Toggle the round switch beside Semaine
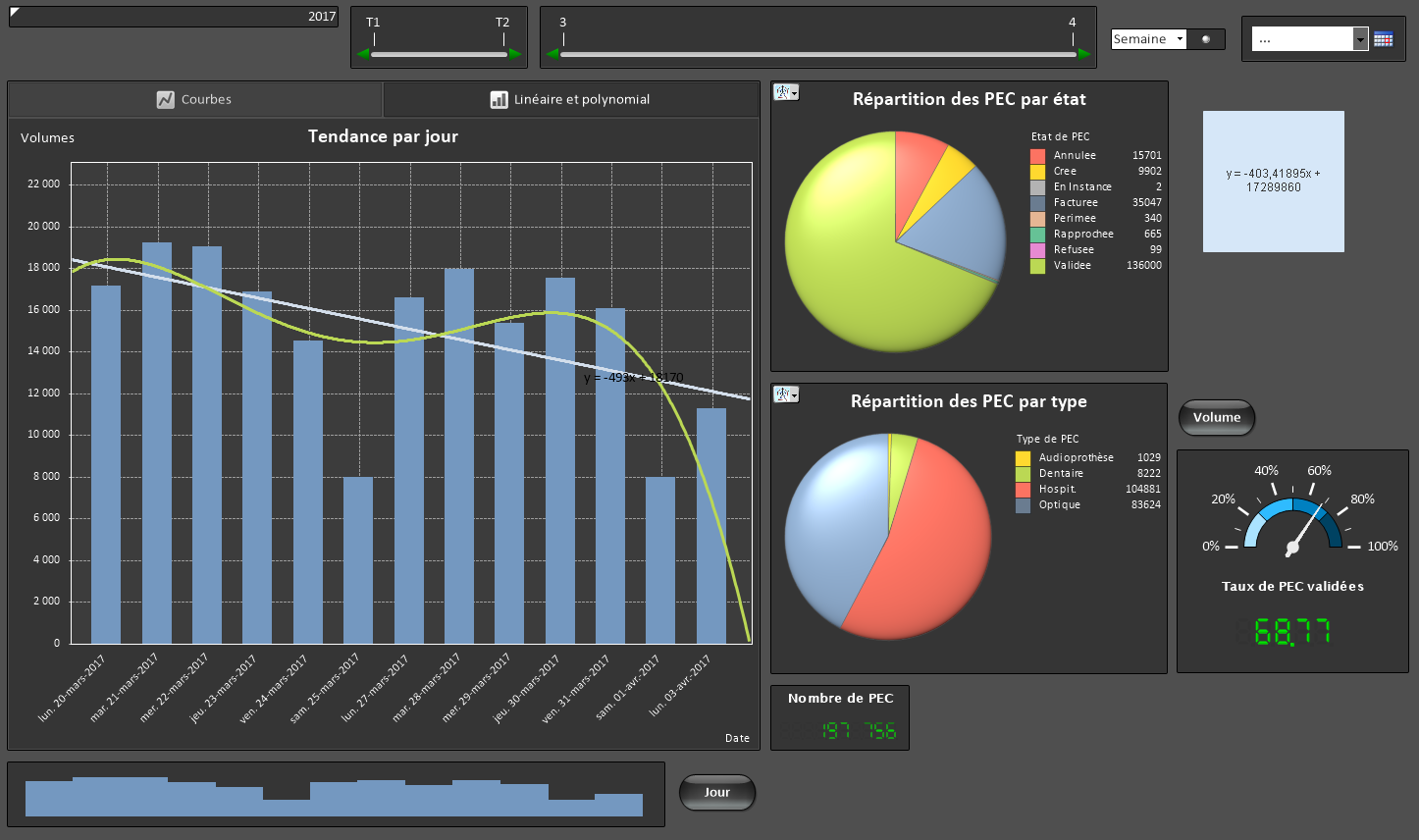Screen dimensions: 1419x840 [x=1206, y=39]
